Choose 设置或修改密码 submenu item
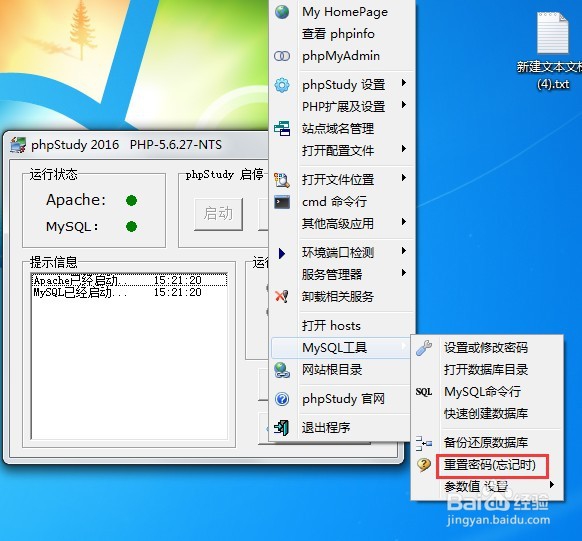 pyautogui.click(x=487, y=348)
